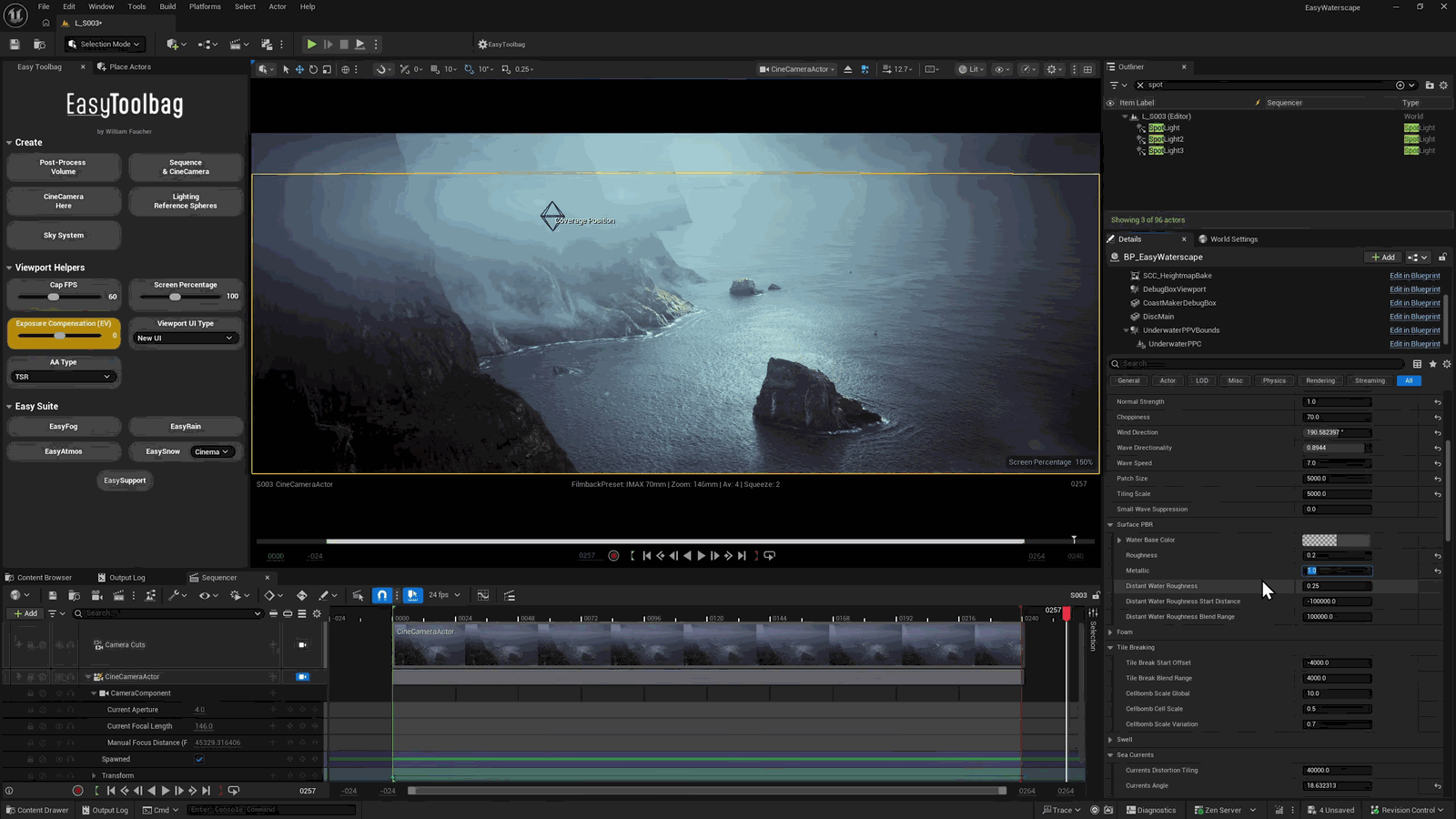Jump to sequence start in viewport transport

646,556
